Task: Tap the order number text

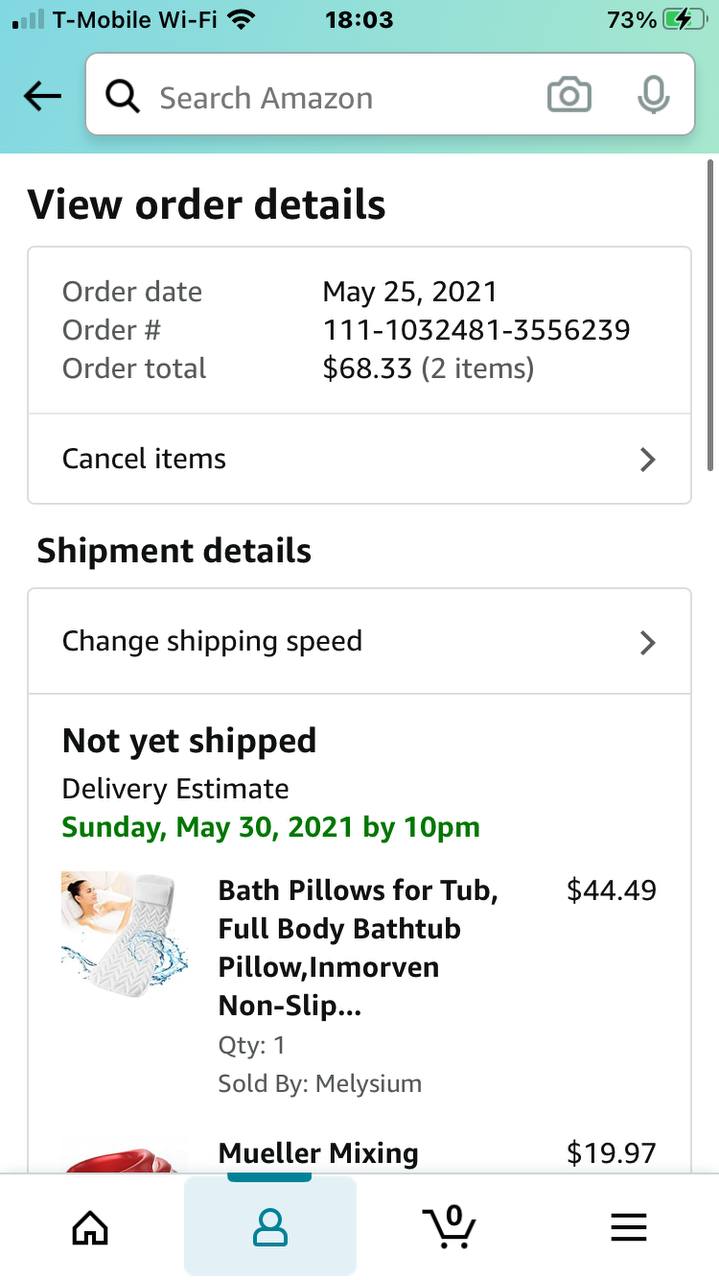Action: [476, 330]
